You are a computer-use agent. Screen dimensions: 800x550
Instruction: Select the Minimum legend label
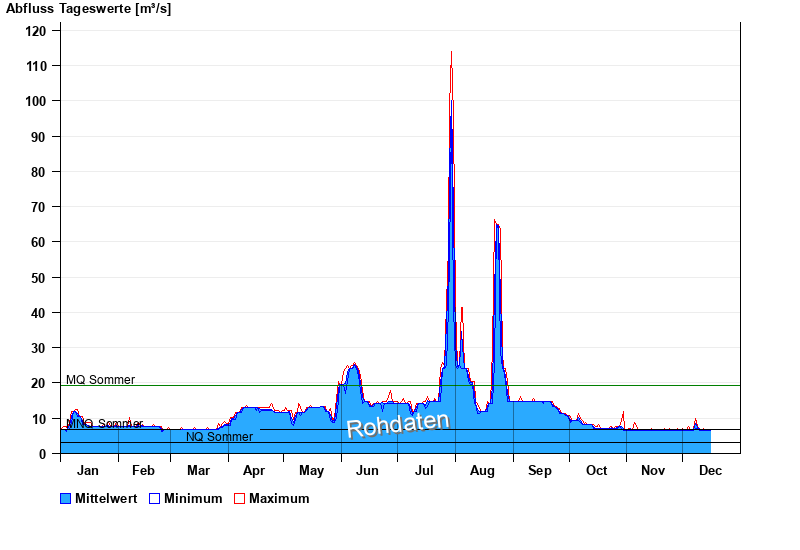[193, 499]
